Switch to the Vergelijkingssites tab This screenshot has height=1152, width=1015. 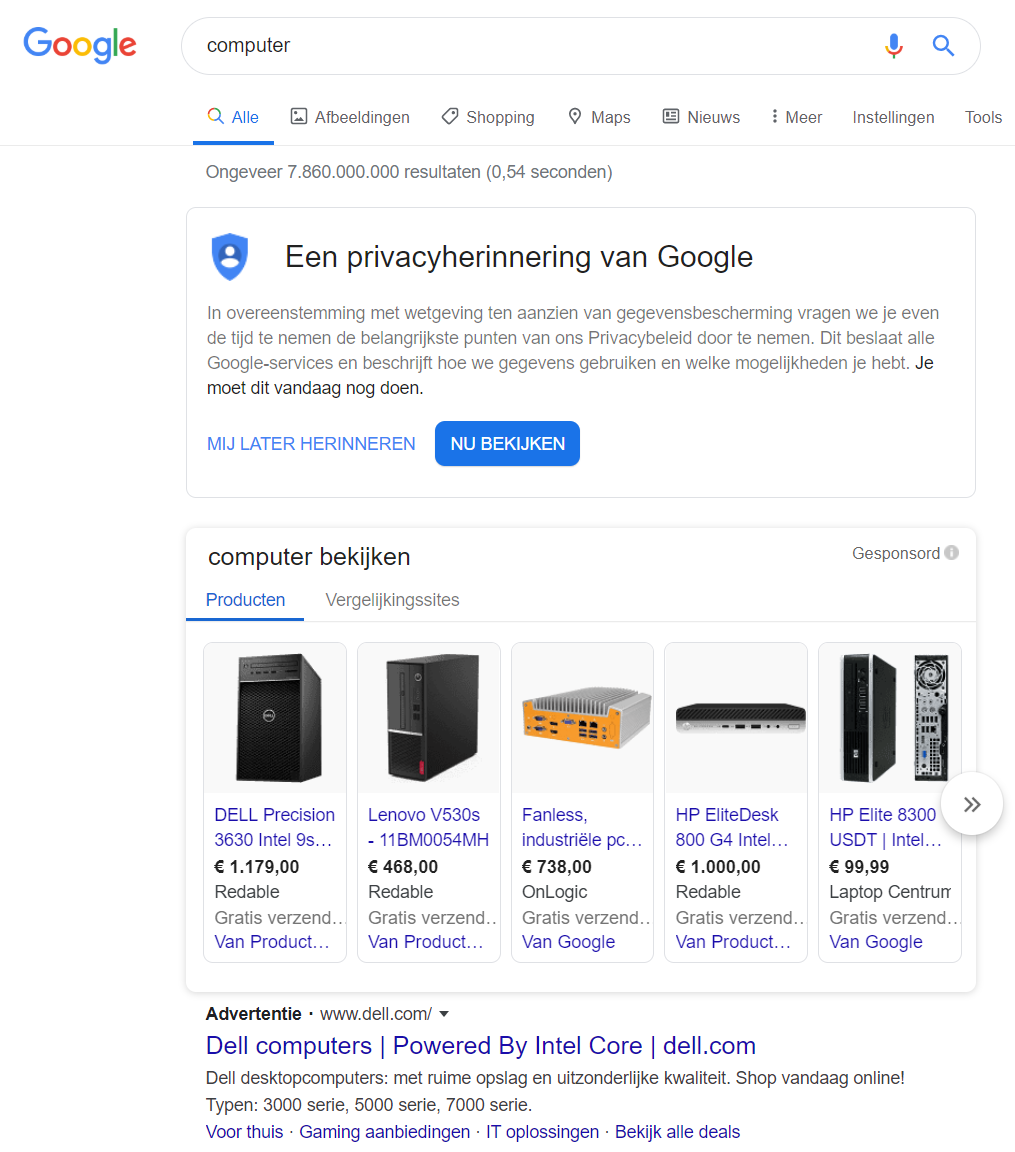click(392, 600)
